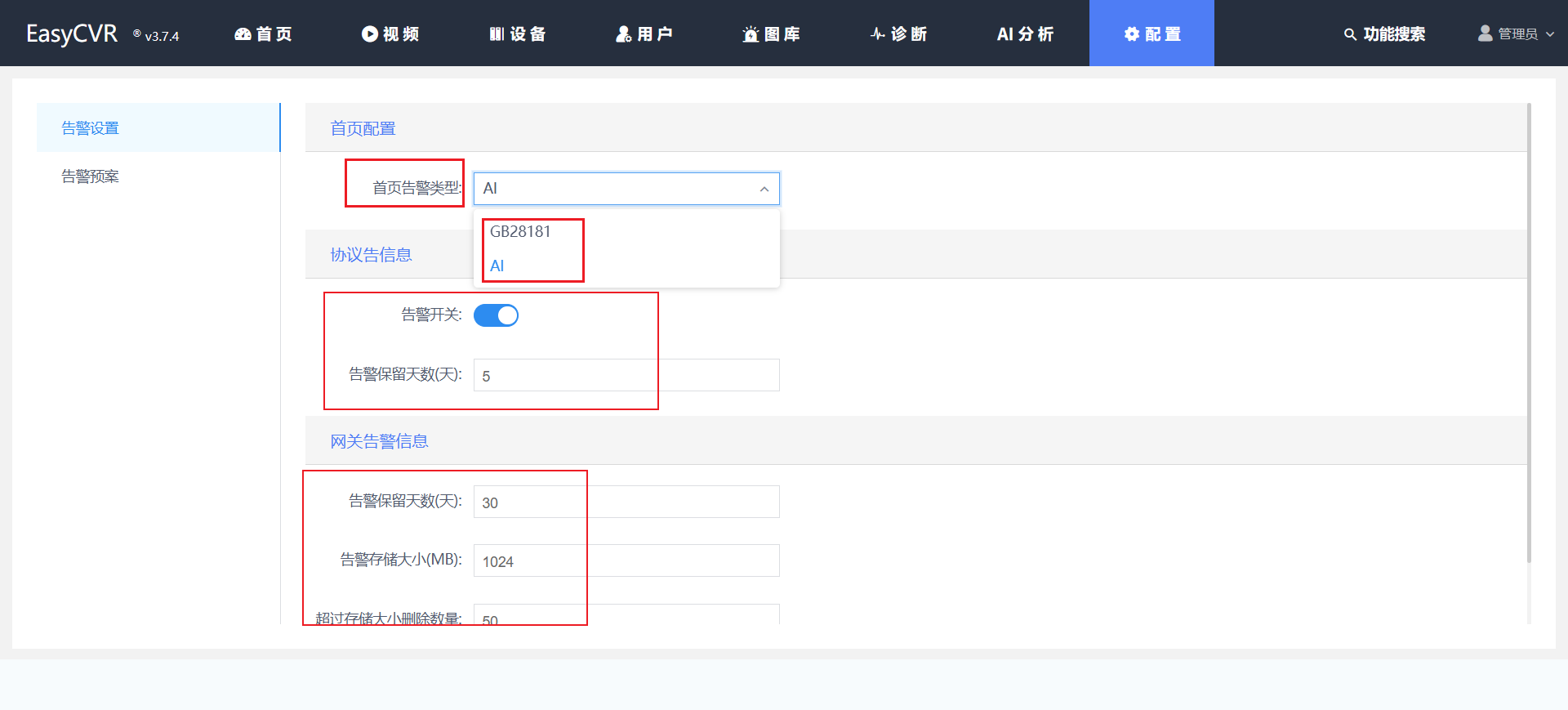This screenshot has height=710, width=1568.
Task: Collapse the 首页告警类型 dropdown arrow
Action: pos(764,189)
